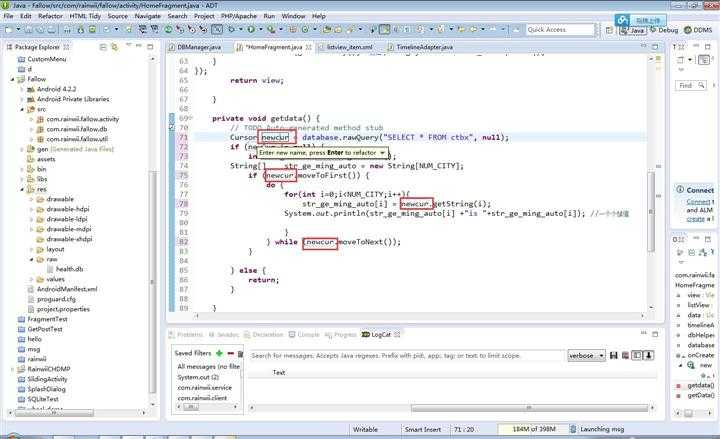Open the New dropdown arrow in toolbar
The width and height of the screenshot is (720, 439).
(18, 30)
